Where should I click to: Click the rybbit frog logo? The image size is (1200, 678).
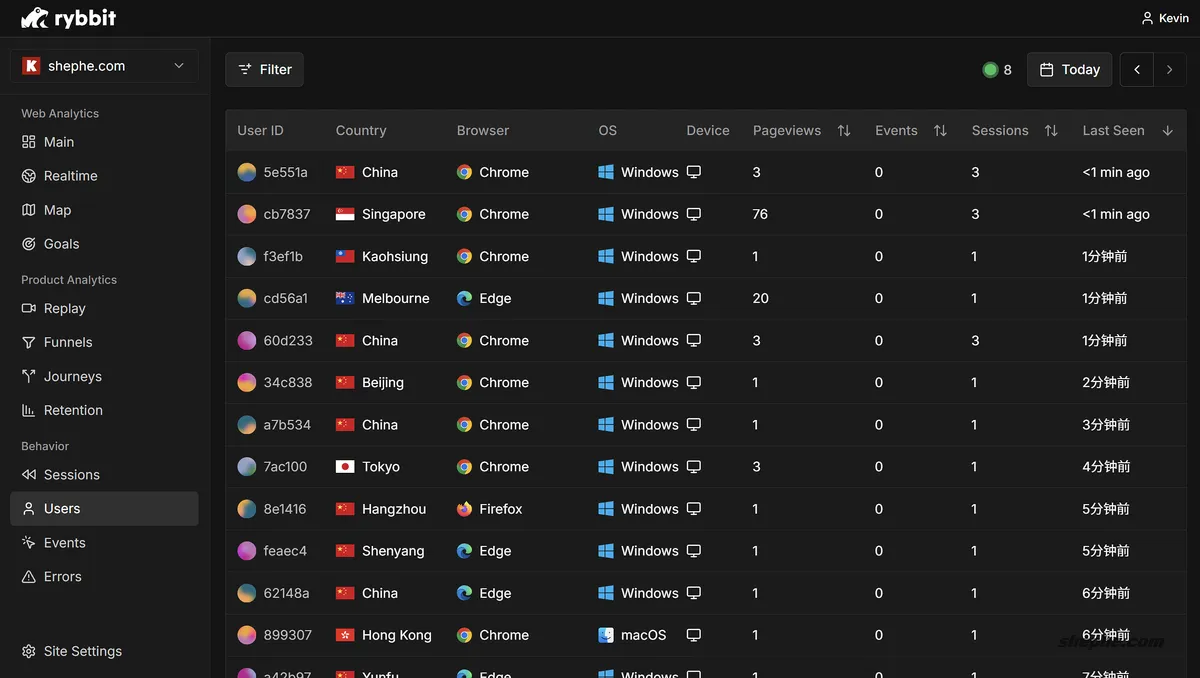35,18
